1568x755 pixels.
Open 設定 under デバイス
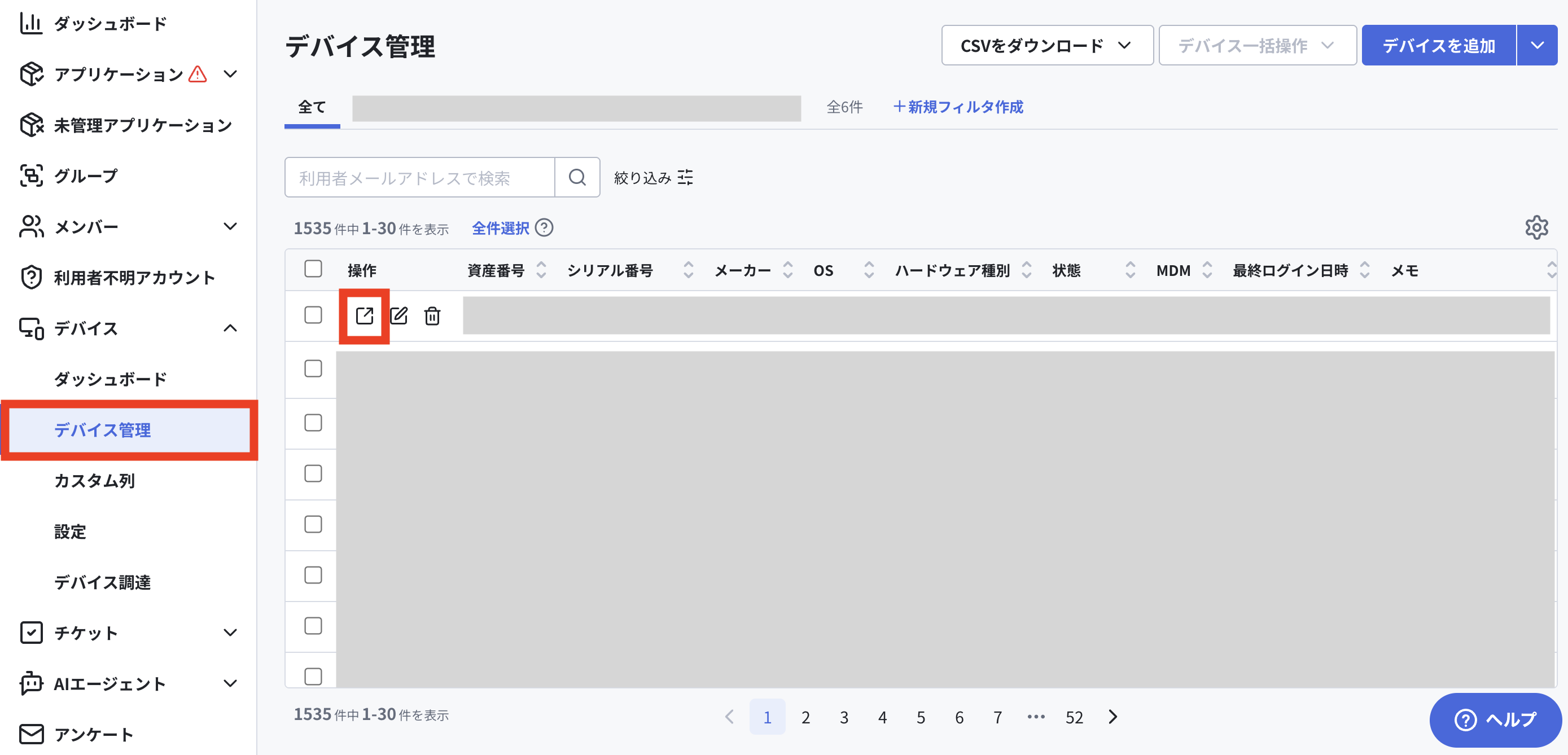coord(70,532)
